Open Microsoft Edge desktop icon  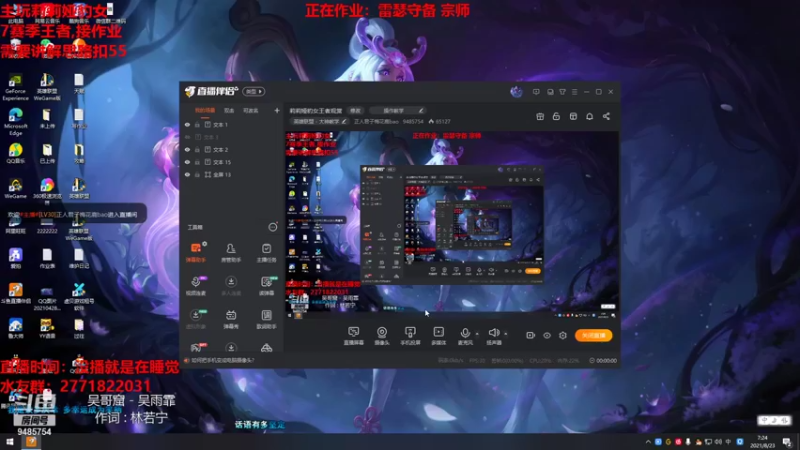pyautogui.click(x=15, y=121)
